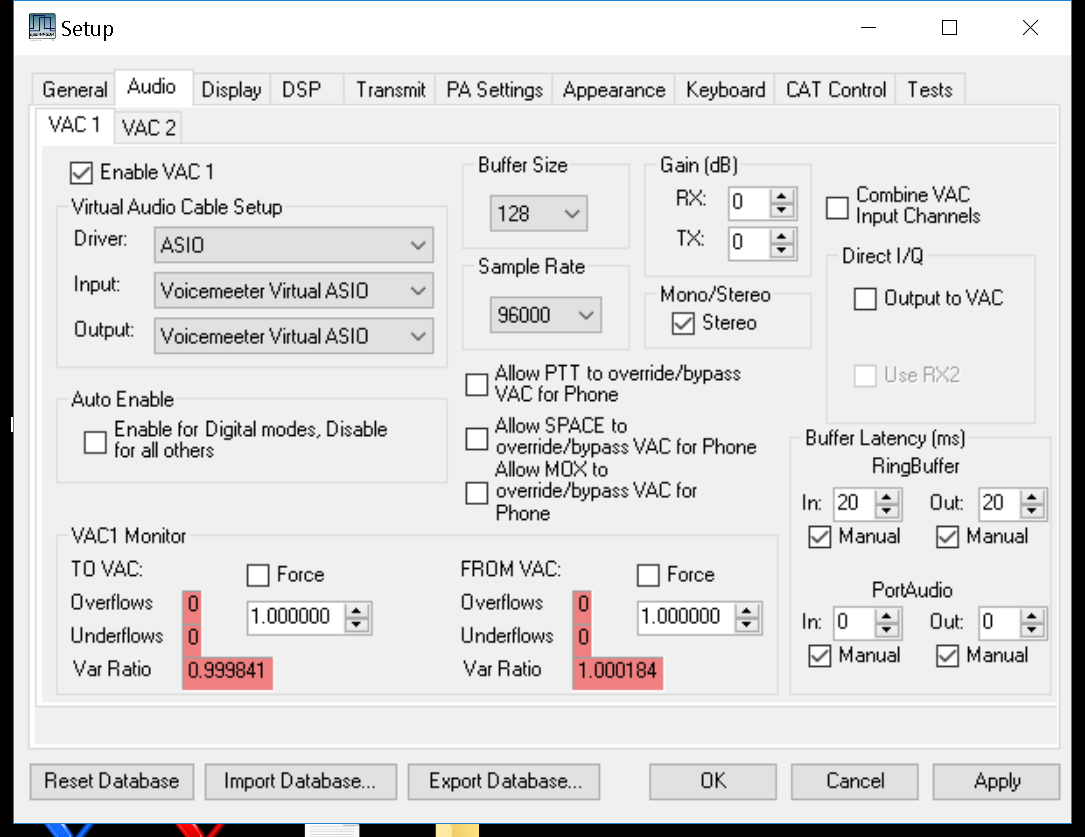Increase RingBuffer In latency value

click(886, 497)
